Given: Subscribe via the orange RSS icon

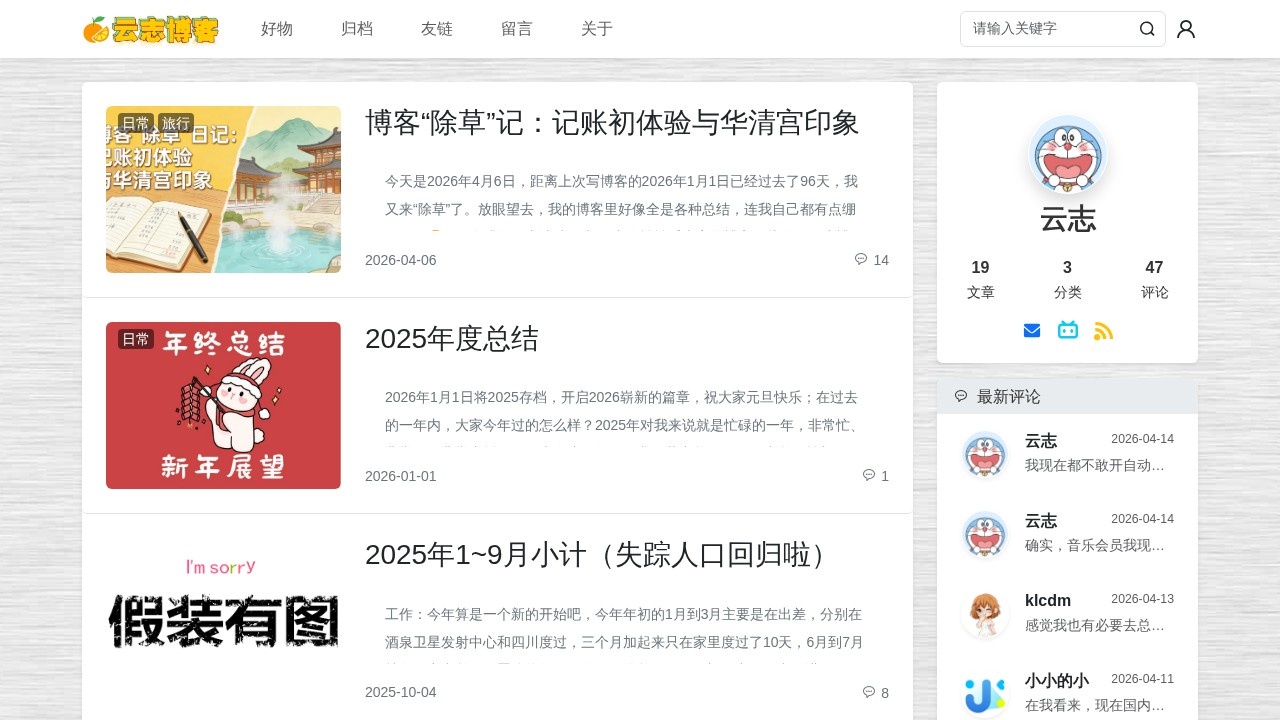Looking at the screenshot, I should (x=1103, y=330).
